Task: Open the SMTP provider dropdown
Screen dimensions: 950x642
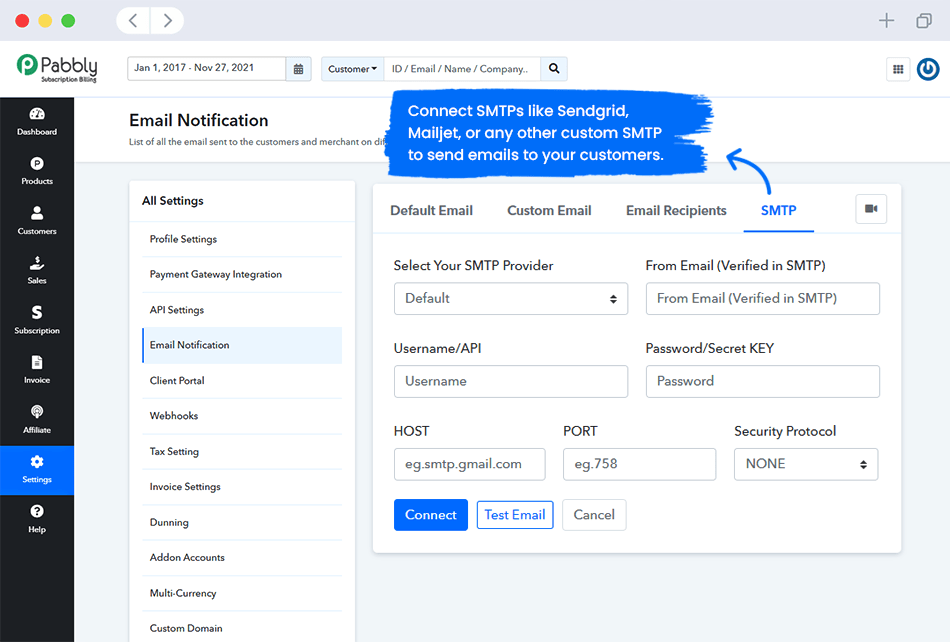Action: point(511,298)
